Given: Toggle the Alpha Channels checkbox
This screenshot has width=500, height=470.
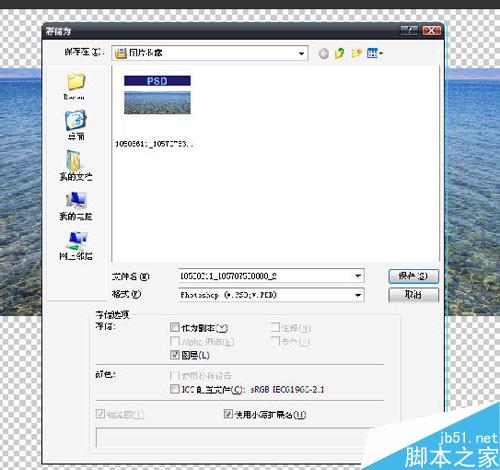Looking at the screenshot, I should pyautogui.click(x=175, y=341).
